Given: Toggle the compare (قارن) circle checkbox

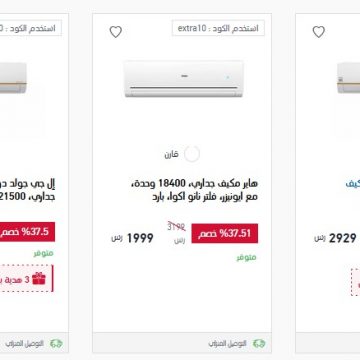Looking at the screenshot, I should coord(192,154).
